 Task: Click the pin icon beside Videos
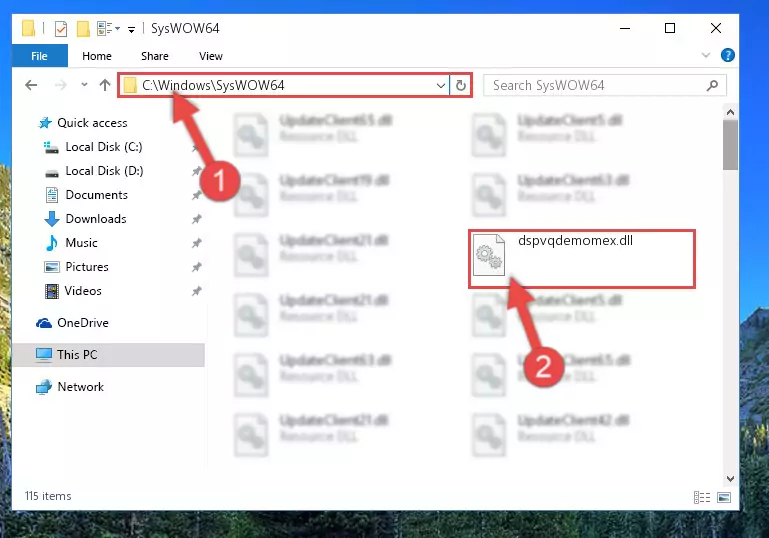[197, 291]
